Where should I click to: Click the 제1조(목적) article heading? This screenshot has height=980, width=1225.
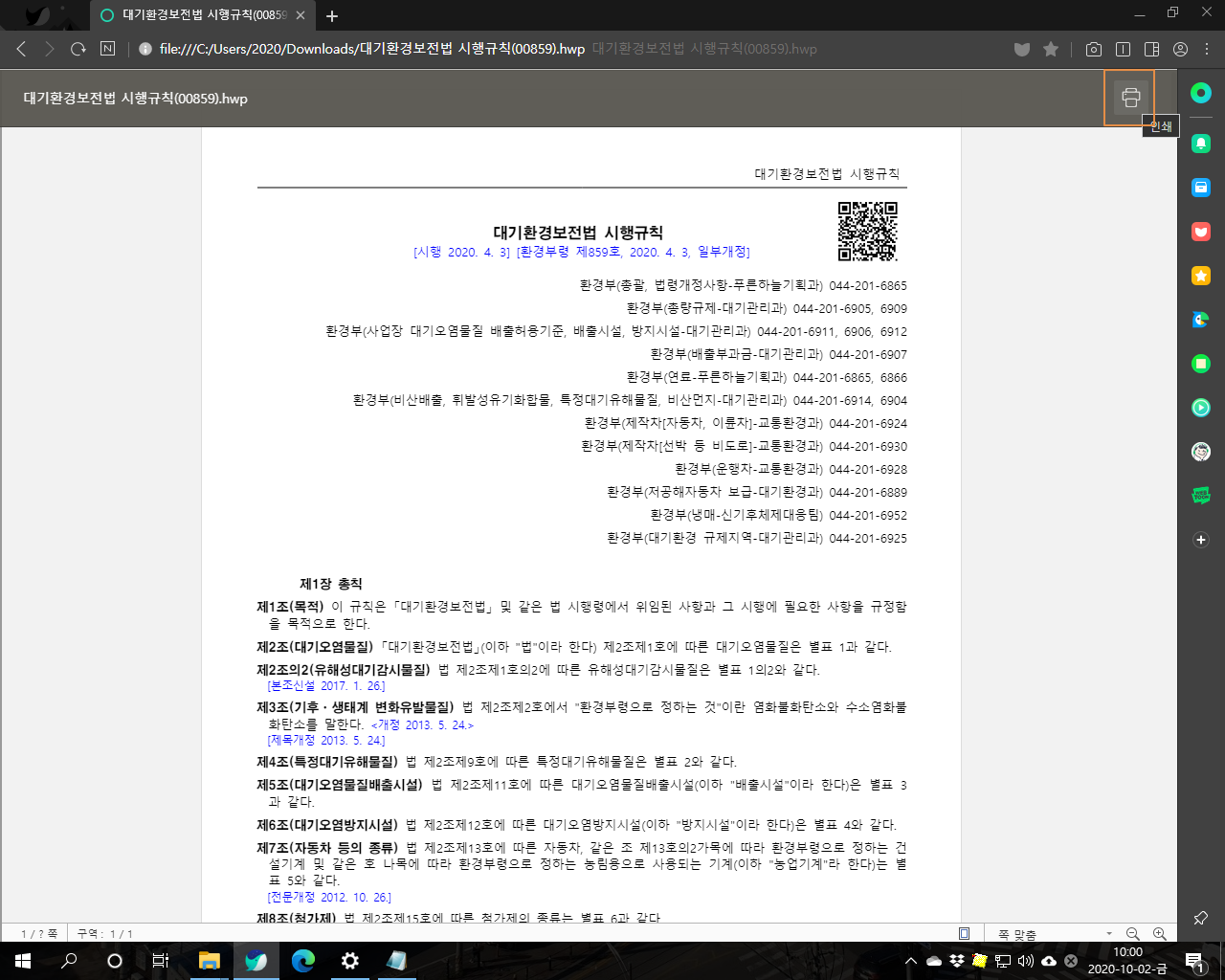coord(290,607)
